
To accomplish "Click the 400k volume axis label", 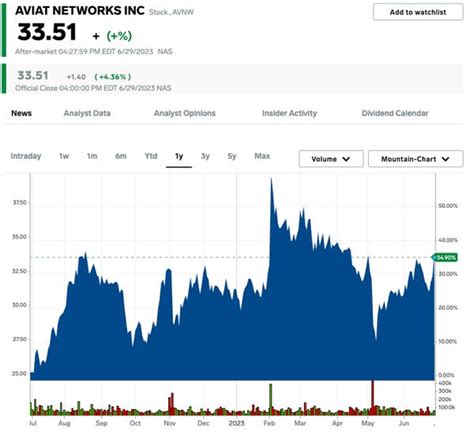I will (445, 383).
